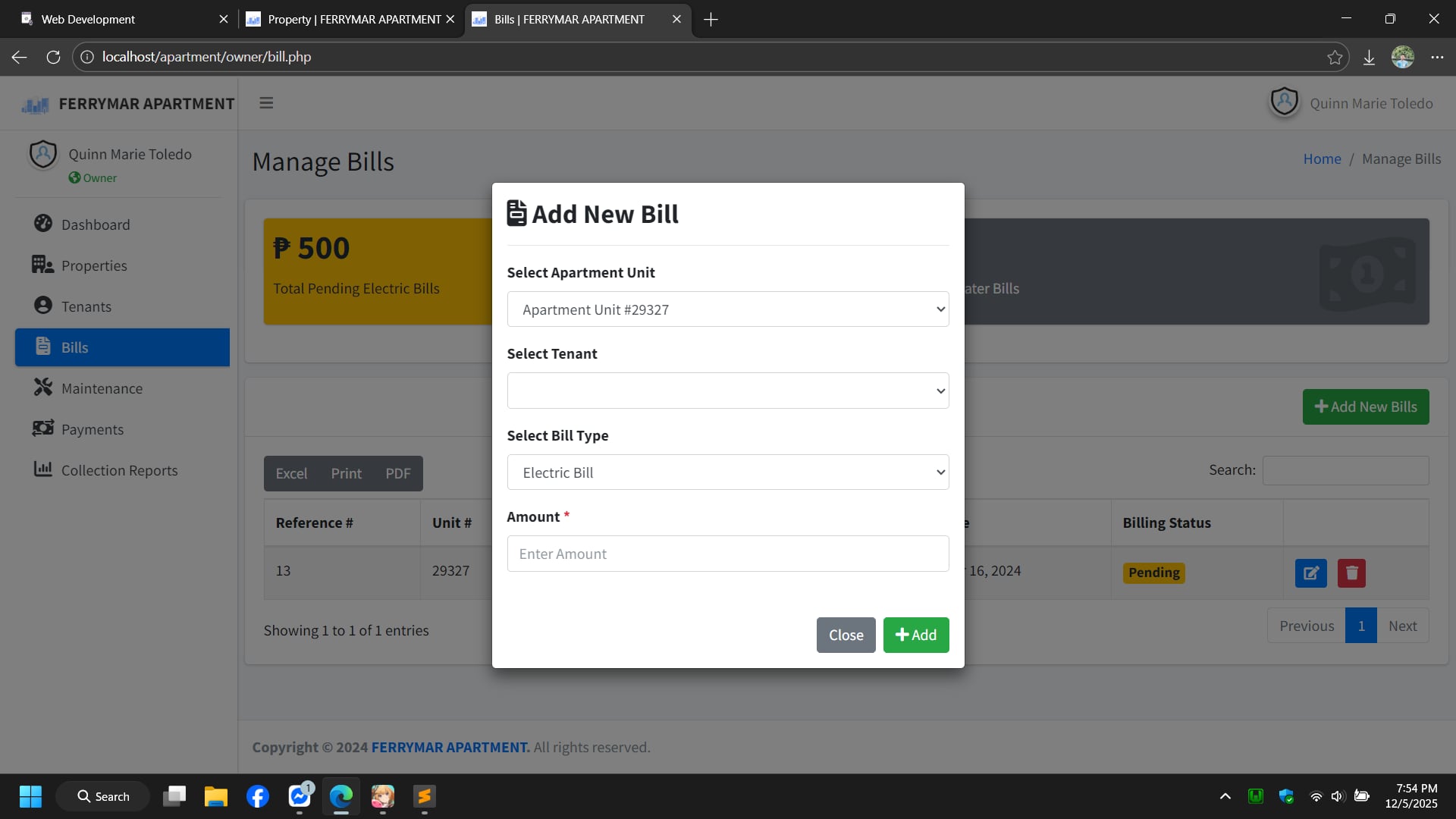Screen dimensions: 1456x819
Task: Open the Select Tenant dropdown
Action: (727, 391)
